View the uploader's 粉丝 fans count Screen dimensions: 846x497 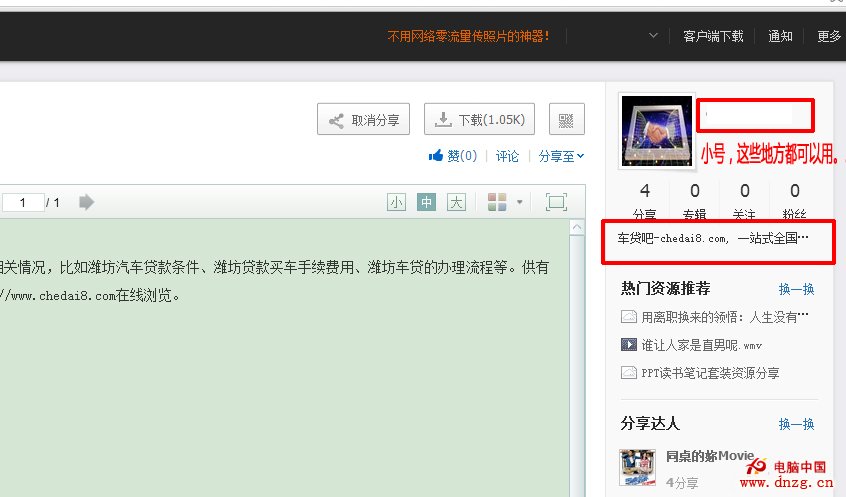click(795, 201)
